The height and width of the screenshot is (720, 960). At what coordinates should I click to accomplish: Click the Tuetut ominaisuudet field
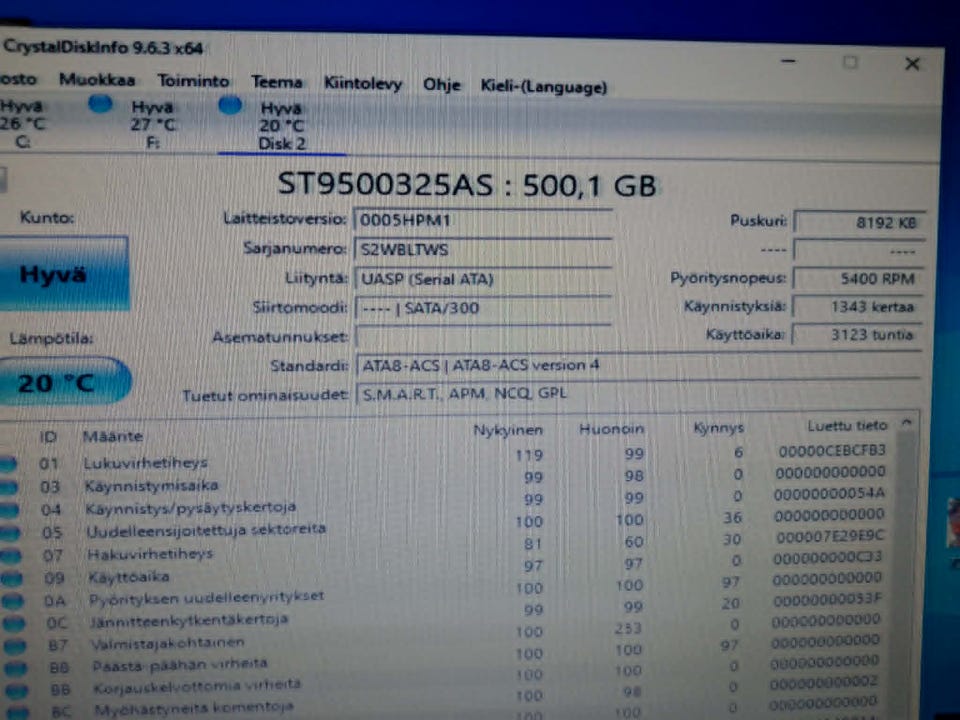[x=639, y=393]
